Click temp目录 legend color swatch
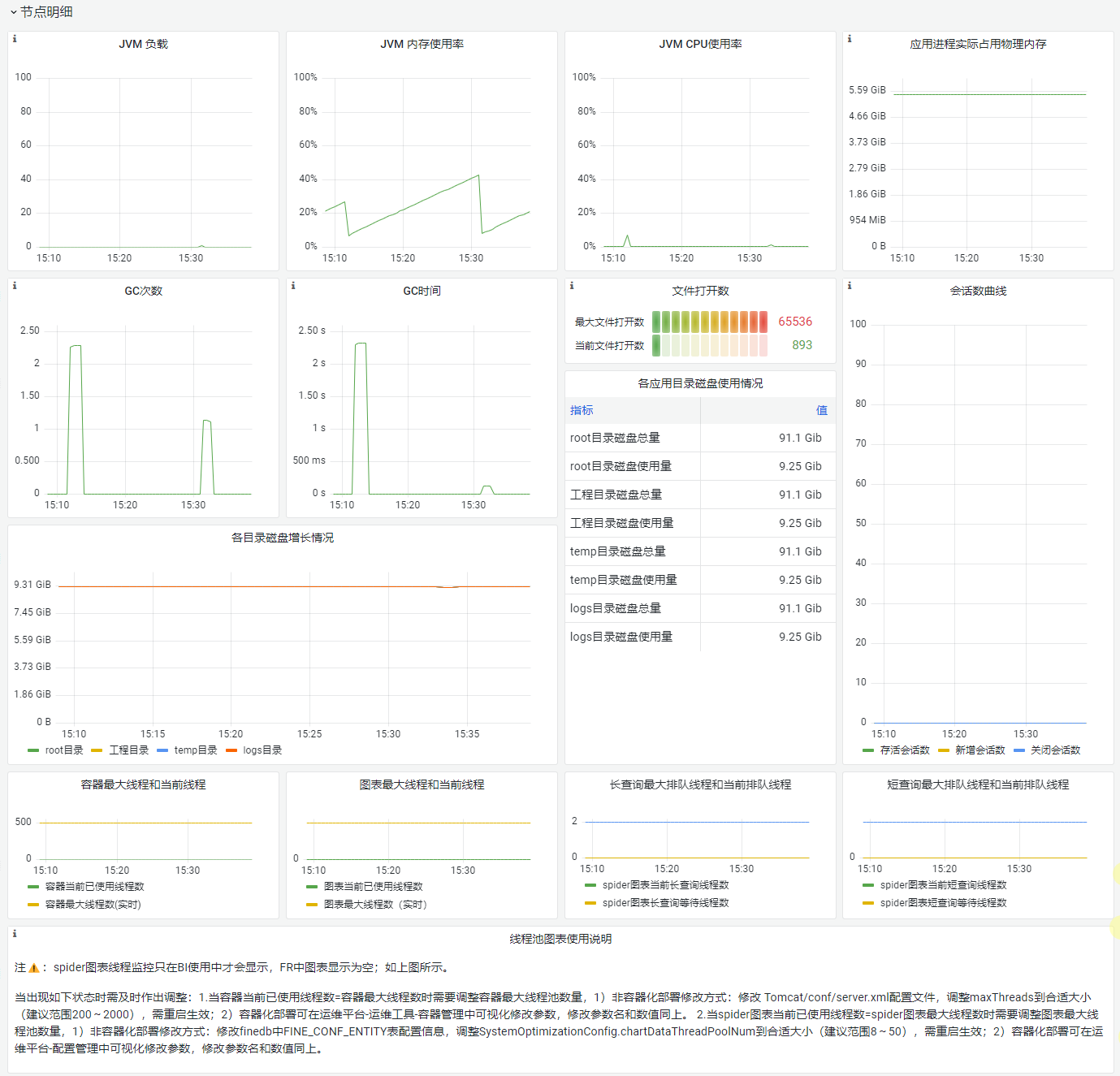Screen dimensions: 1120x1076 pyautogui.click(x=162, y=750)
